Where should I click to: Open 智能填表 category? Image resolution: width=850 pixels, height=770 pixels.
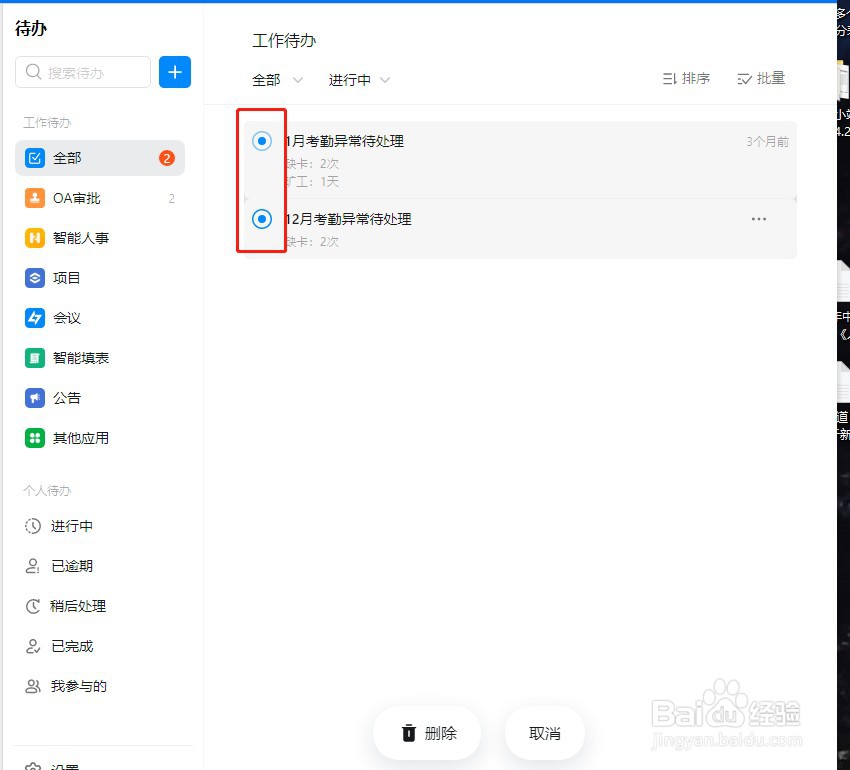[x=100, y=358]
